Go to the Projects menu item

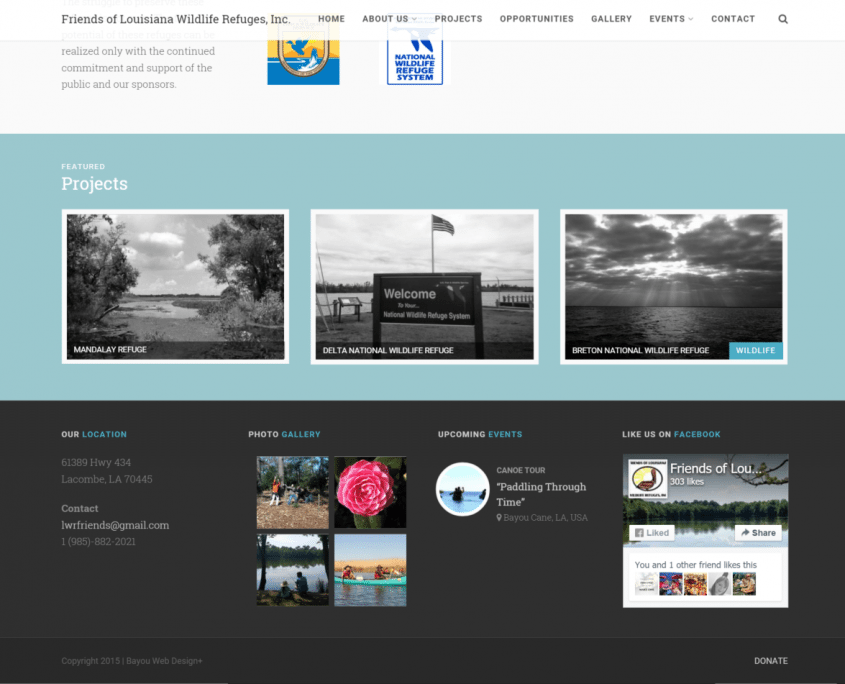458,19
